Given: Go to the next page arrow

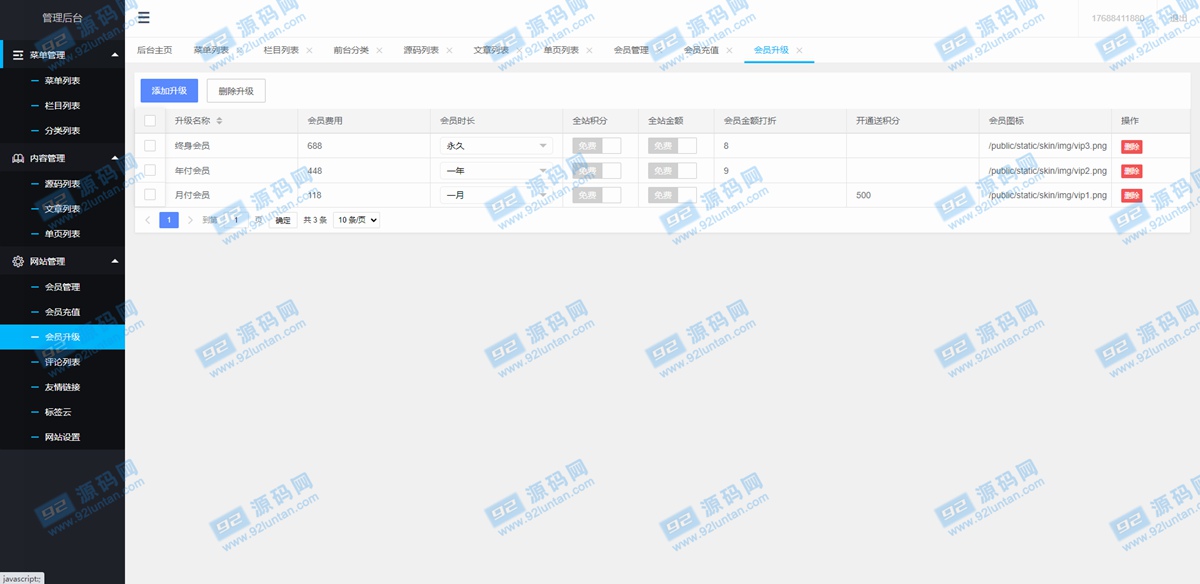Looking at the screenshot, I should [x=188, y=220].
